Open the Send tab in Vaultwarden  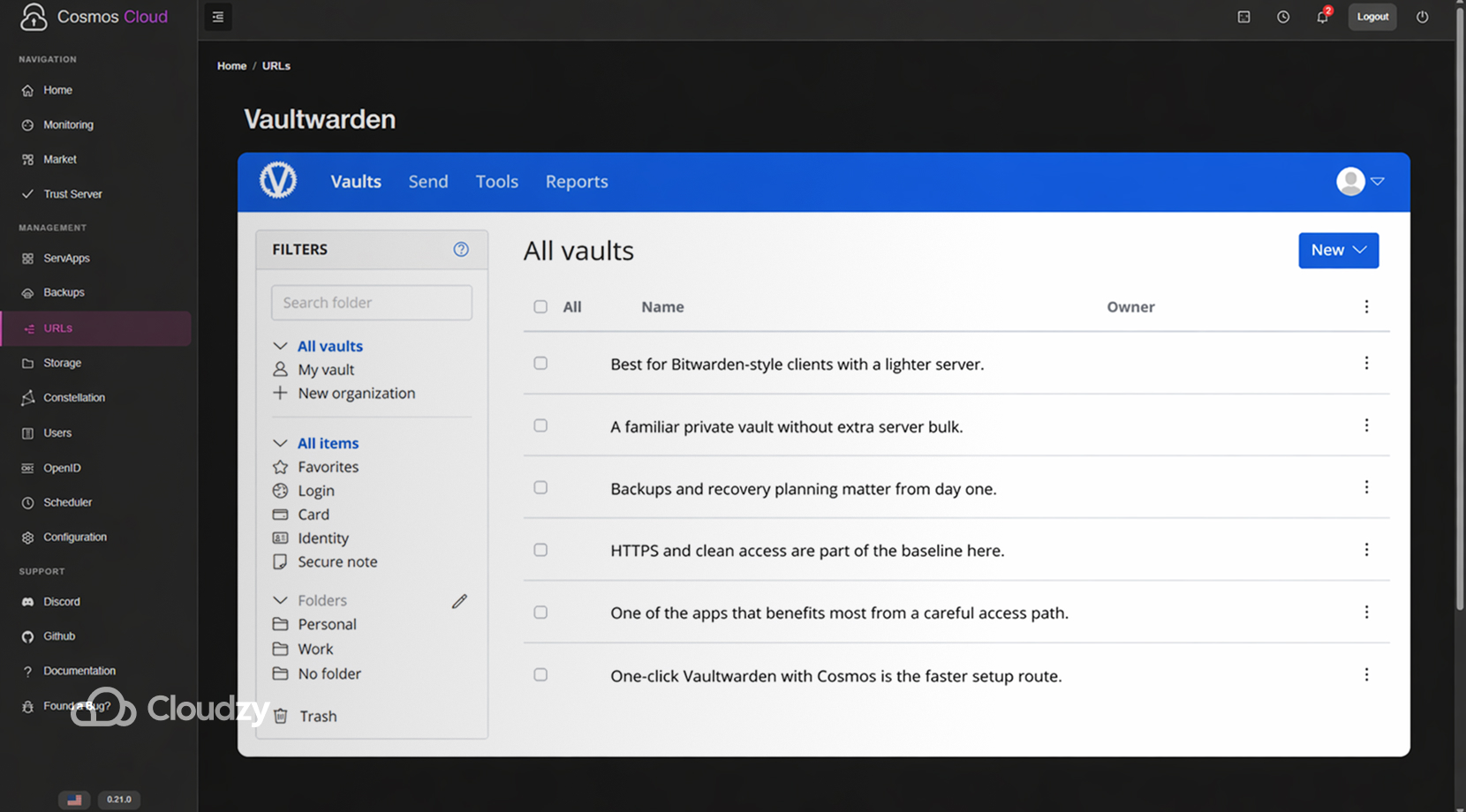tap(427, 181)
